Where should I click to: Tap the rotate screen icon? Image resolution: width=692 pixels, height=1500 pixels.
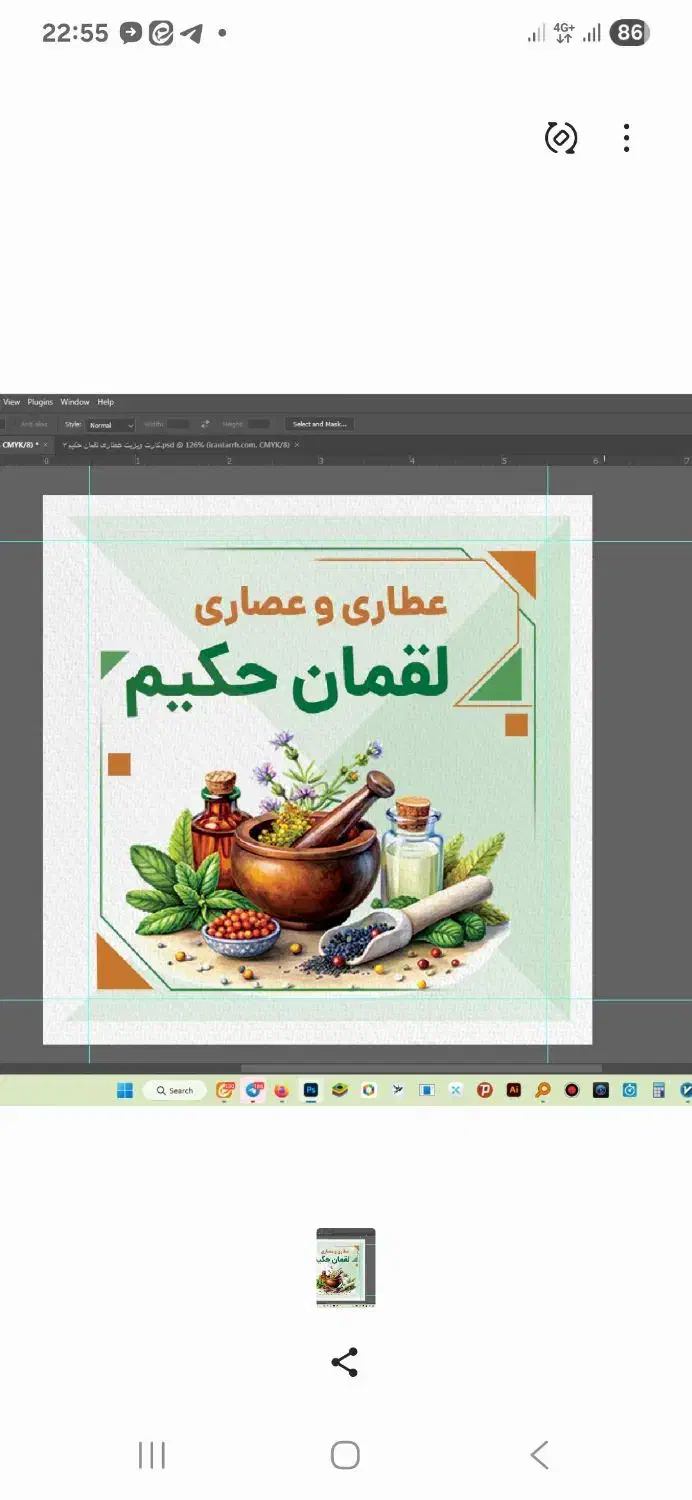click(x=560, y=138)
